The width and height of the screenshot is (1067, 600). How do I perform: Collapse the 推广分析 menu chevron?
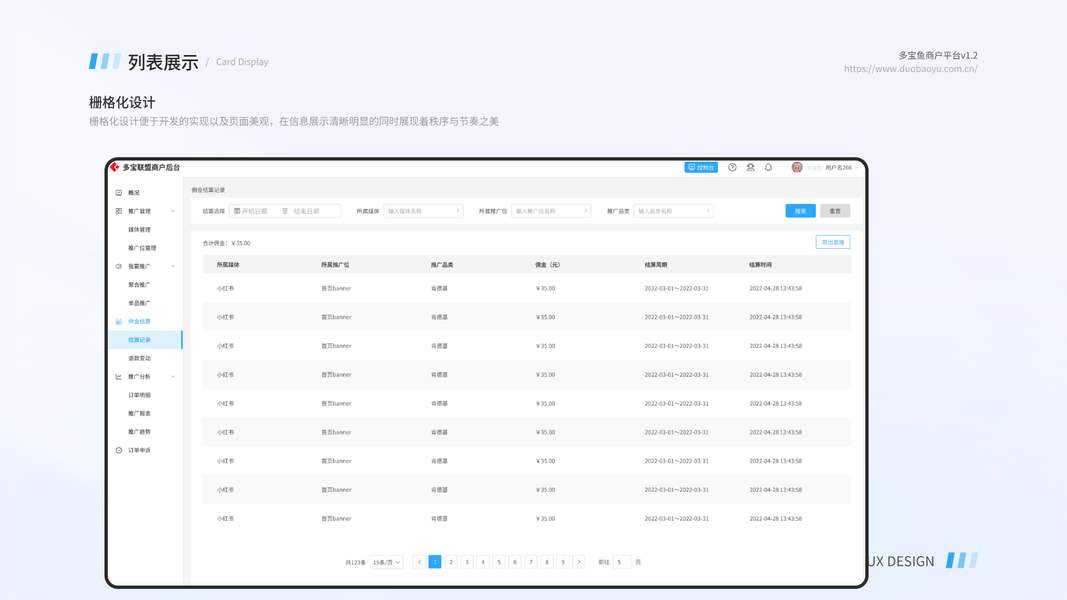point(173,376)
